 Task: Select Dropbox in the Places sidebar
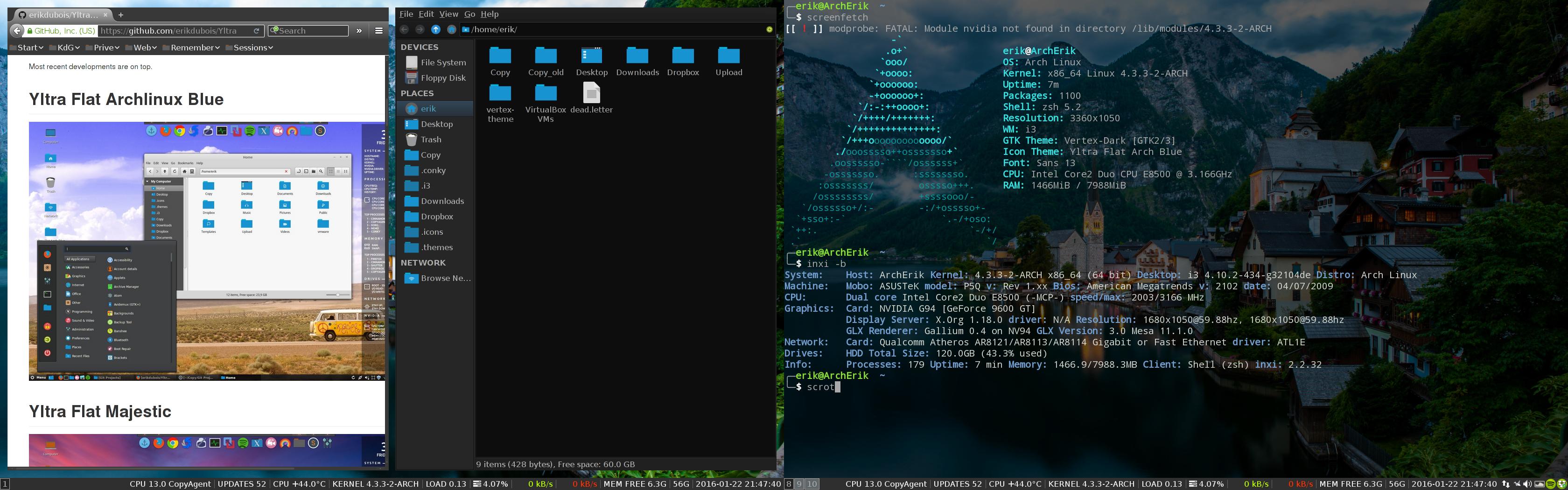[436, 217]
